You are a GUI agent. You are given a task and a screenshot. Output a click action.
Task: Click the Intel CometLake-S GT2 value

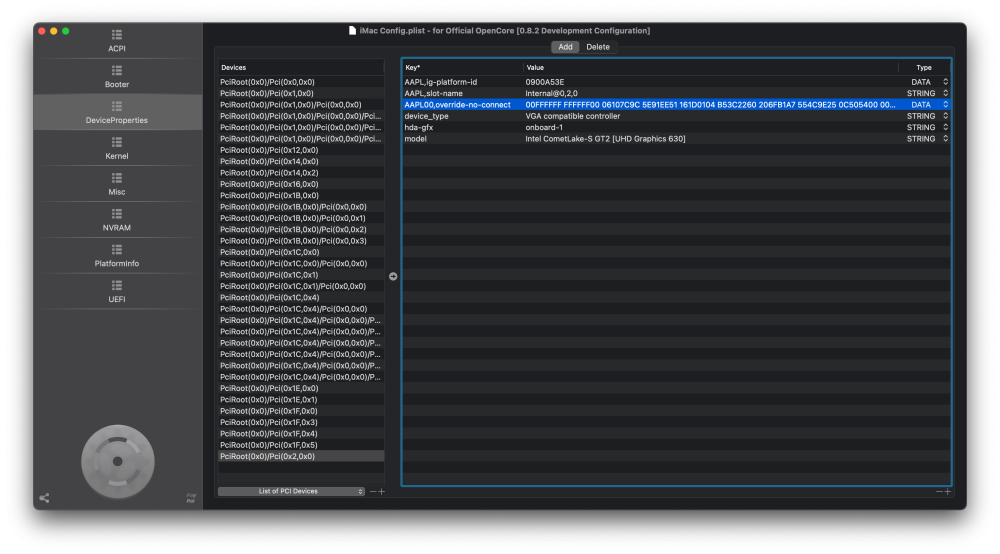click(x=605, y=139)
